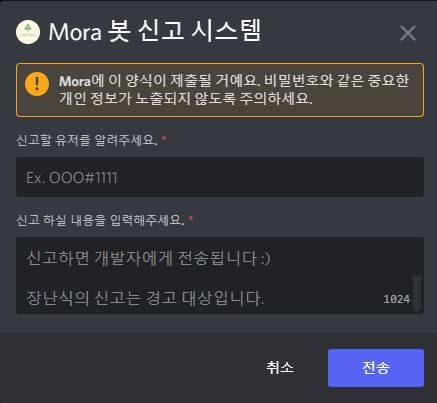Click the privacy warning banner text
The image size is (437, 403).
pos(234,89)
